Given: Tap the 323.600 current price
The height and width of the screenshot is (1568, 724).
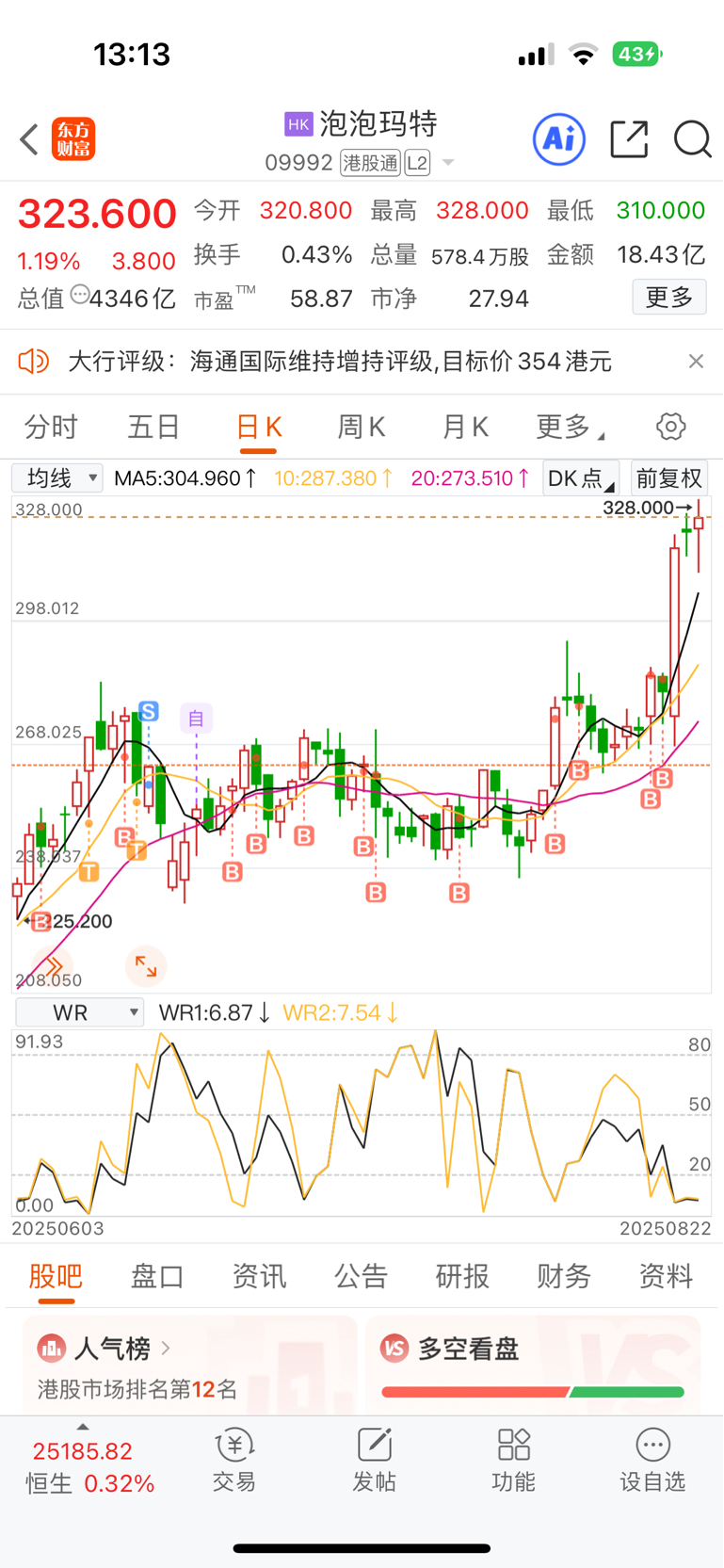Looking at the screenshot, I should click(x=97, y=214).
